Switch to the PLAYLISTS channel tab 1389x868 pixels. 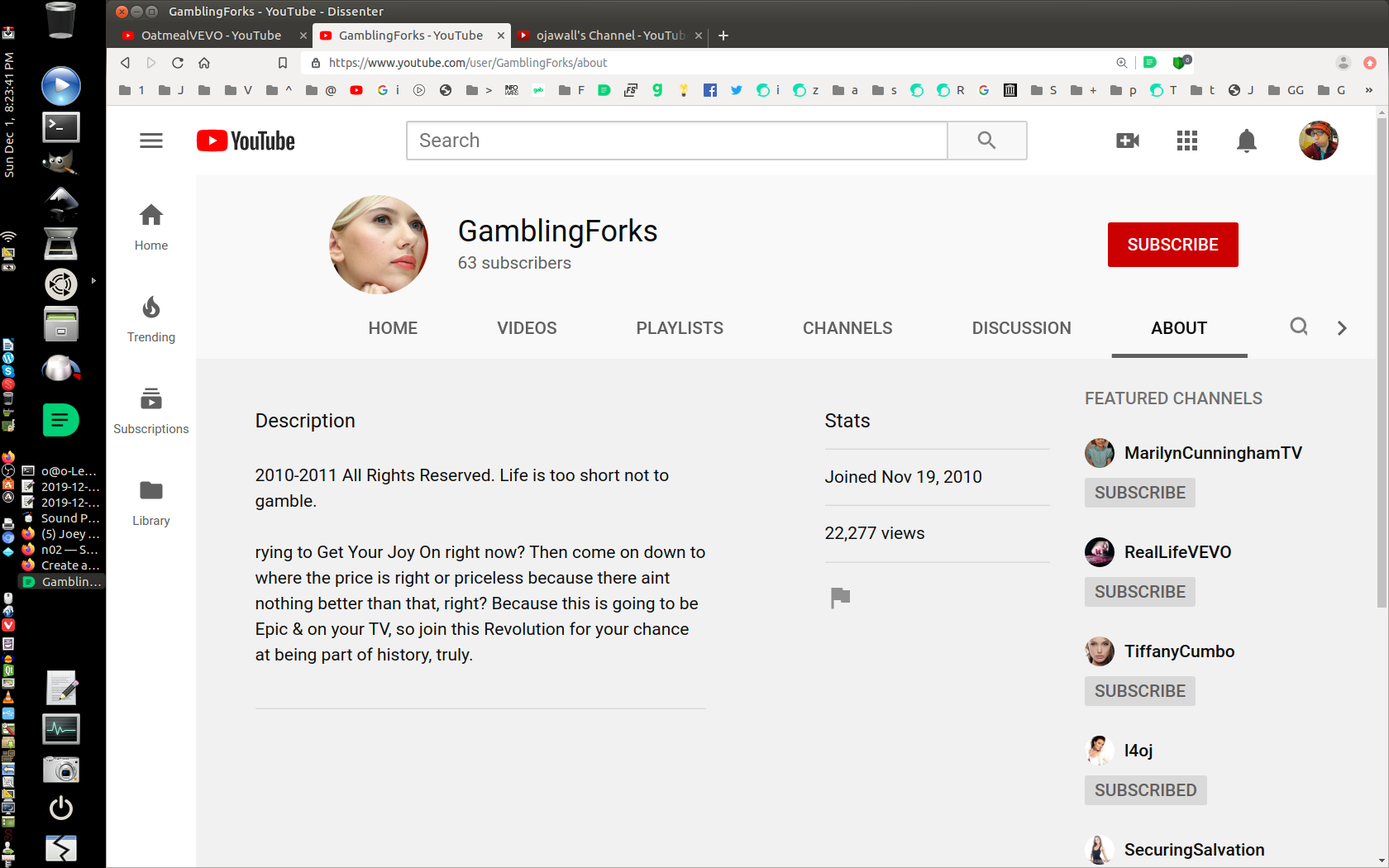coord(680,328)
